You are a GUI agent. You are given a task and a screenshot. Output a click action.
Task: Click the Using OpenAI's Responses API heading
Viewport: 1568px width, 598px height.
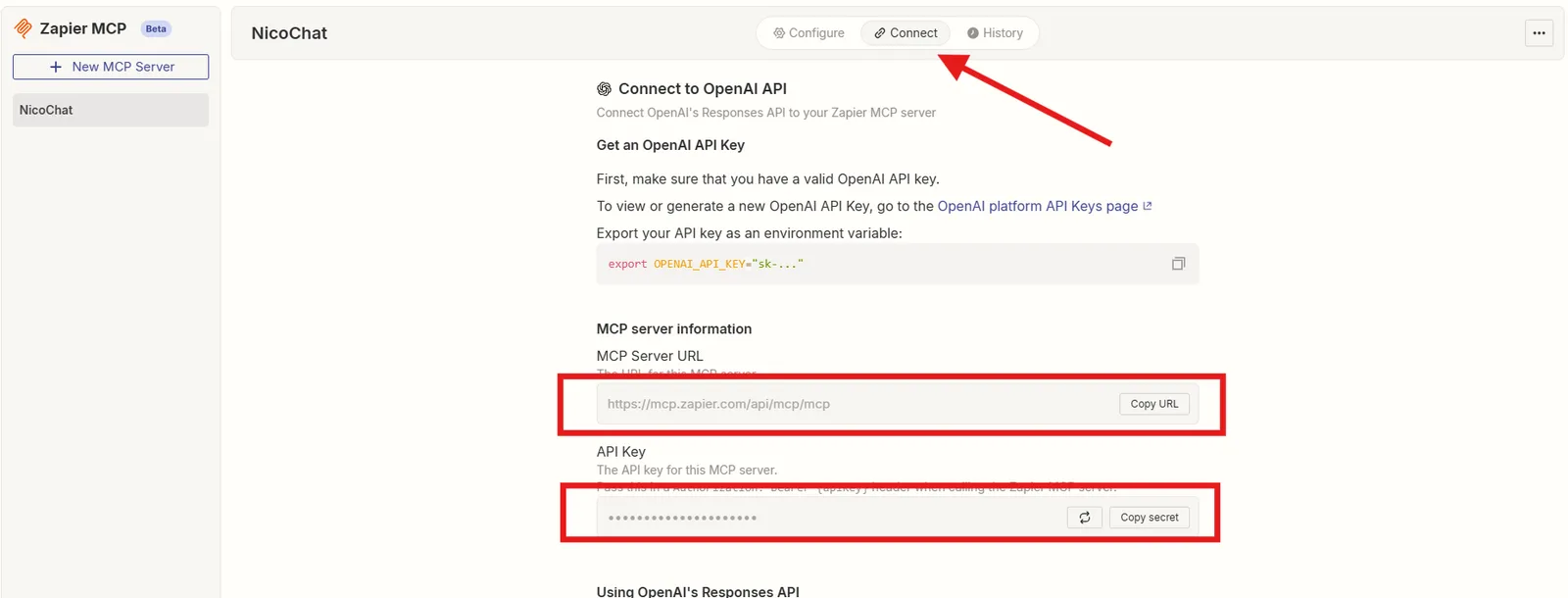[698, 591]
